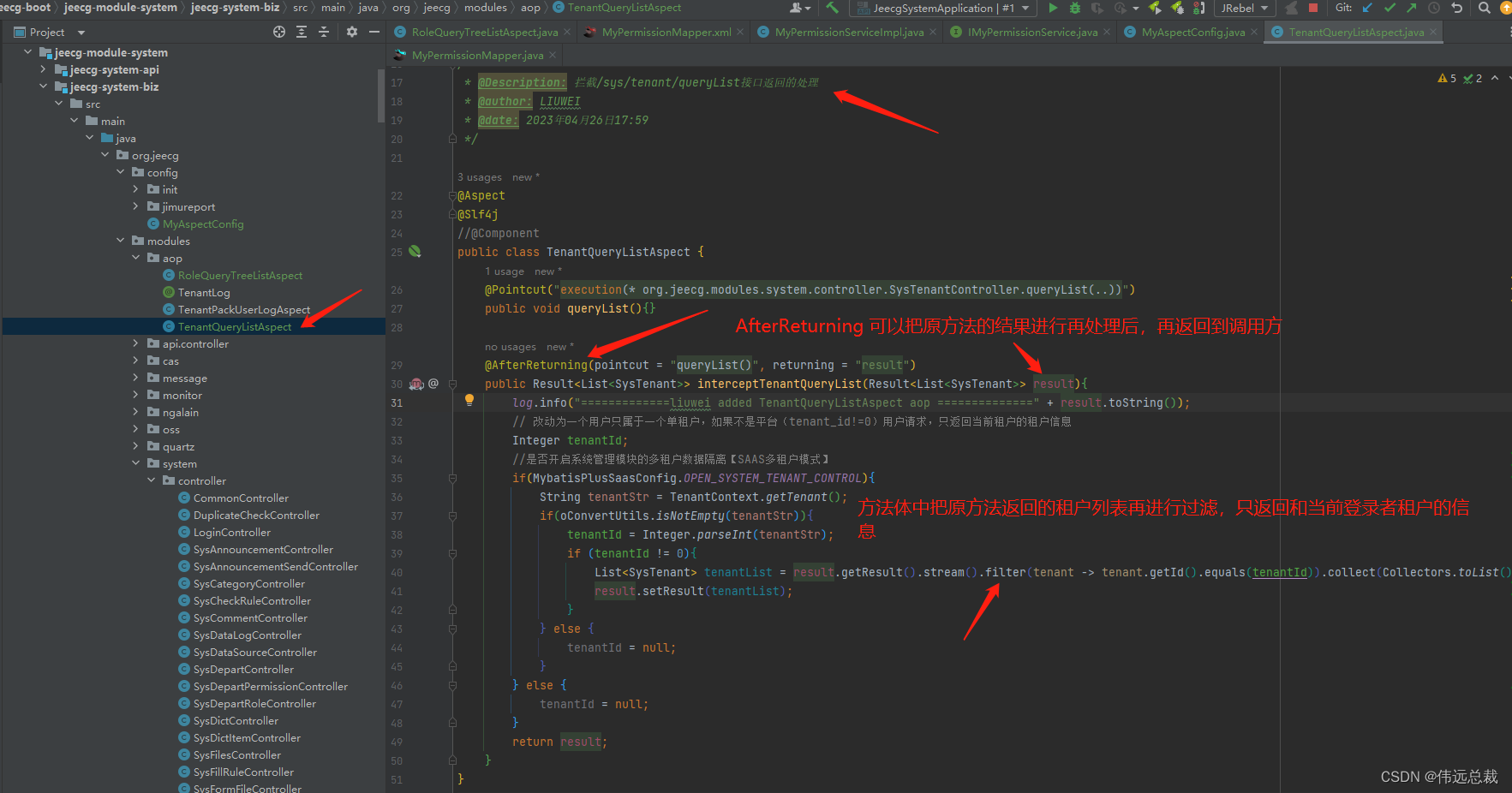Screen dimensions: 1512x793
Task: Git commit green checkmark
Action: [x=1389, y=8]
